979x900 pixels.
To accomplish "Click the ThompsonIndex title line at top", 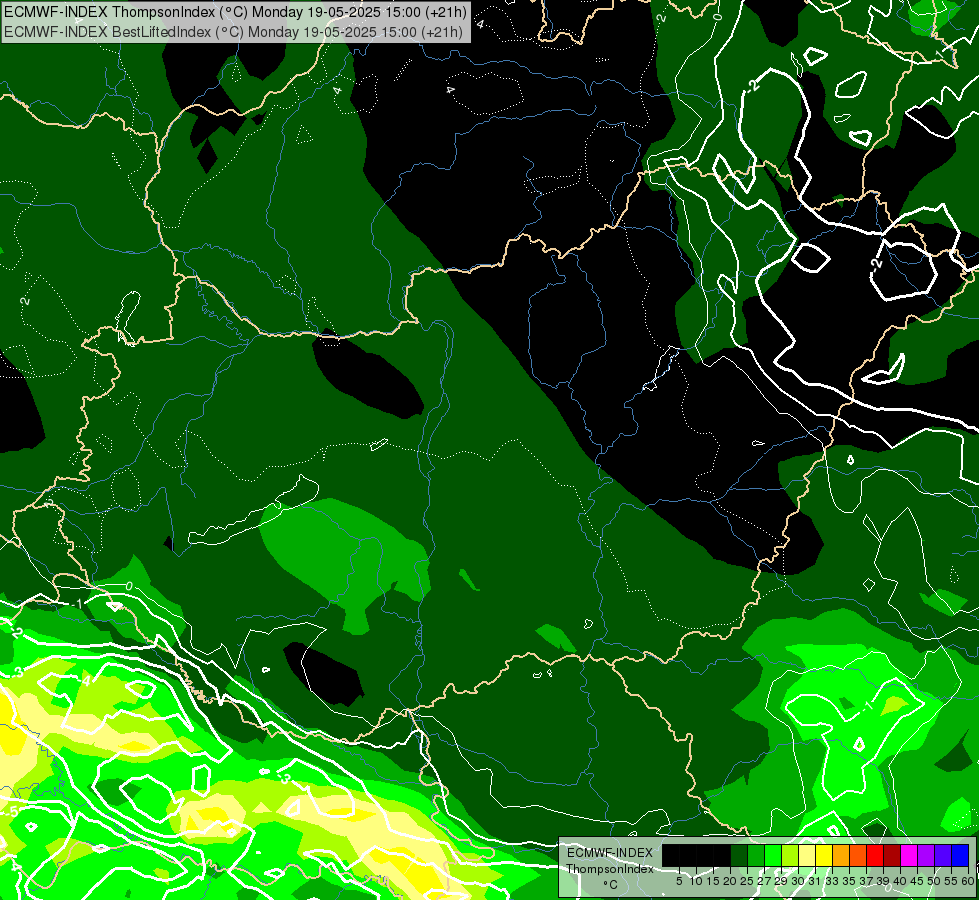I will [x=233, y=12].
